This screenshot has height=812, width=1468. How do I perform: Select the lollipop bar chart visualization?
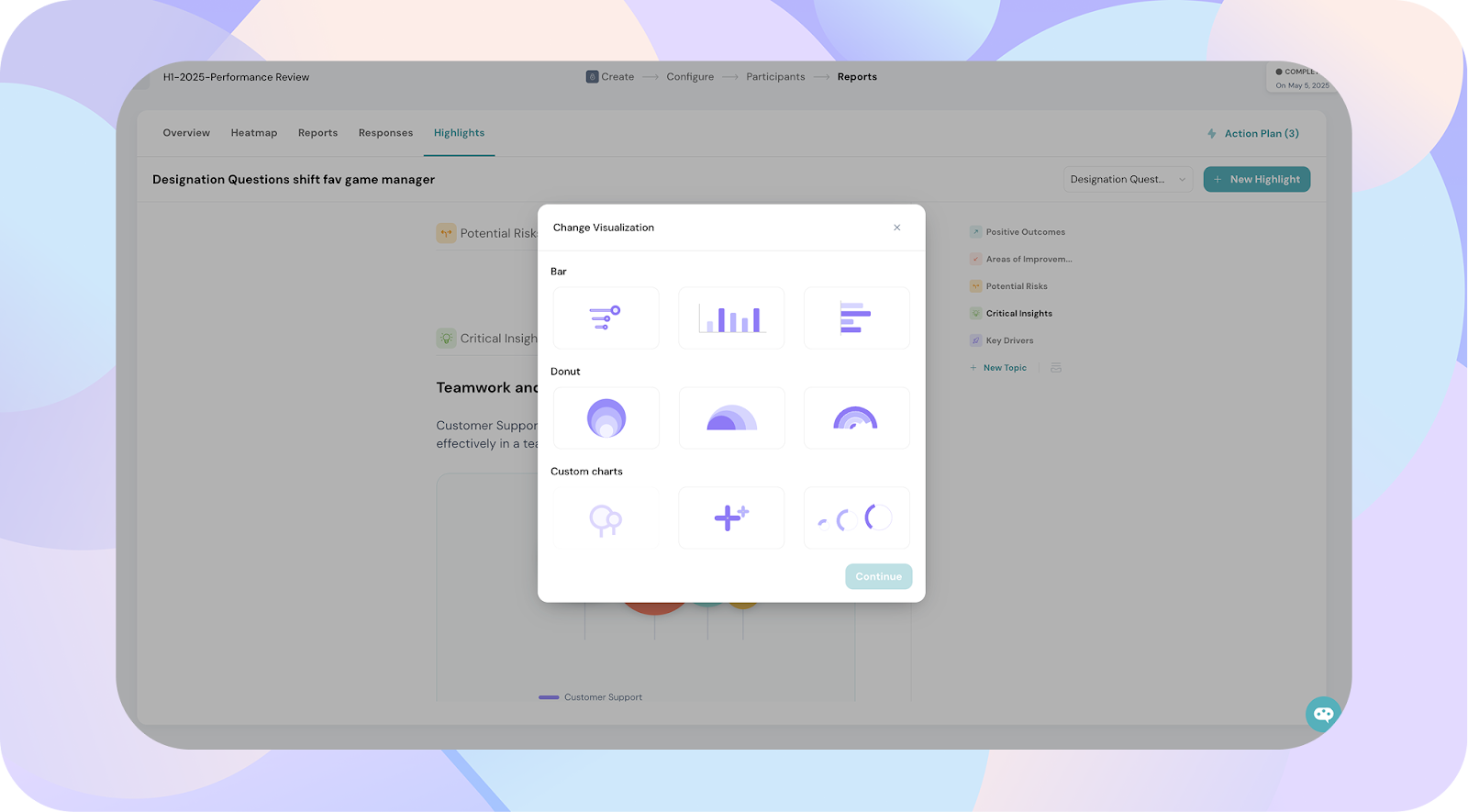(x=606, y=317)
